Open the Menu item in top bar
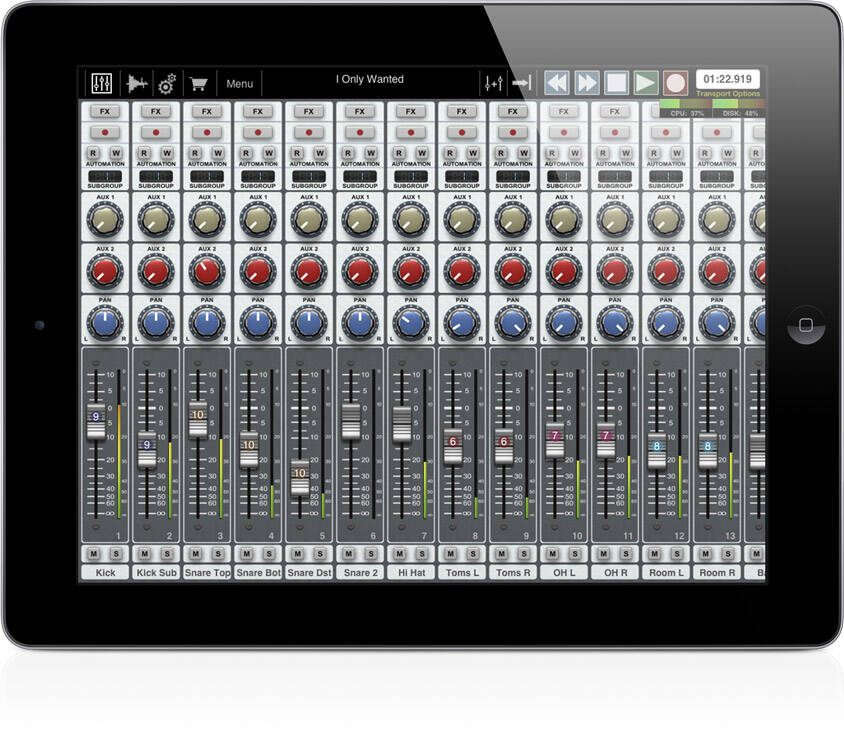Screen dimensions: 844x733 (240, 84)
